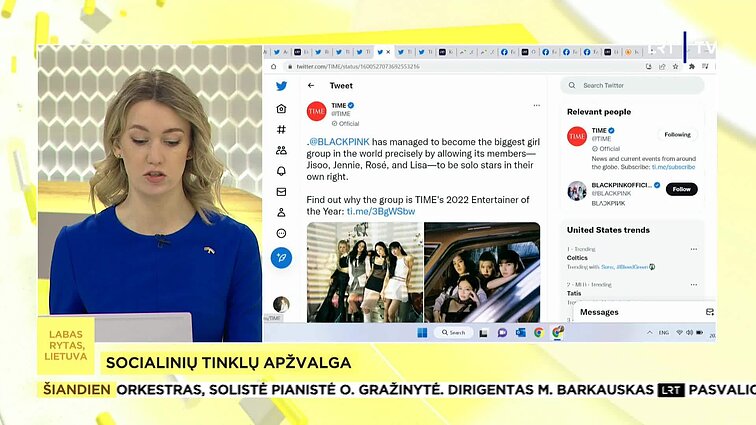Click in the Search Twitter field
This screenshot has height=425, width=756.
(x=632, y=85)
